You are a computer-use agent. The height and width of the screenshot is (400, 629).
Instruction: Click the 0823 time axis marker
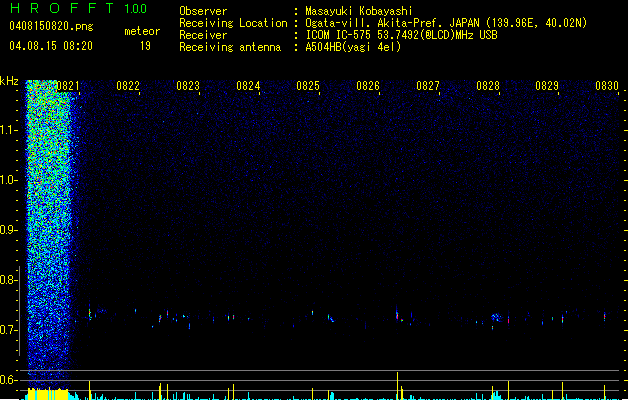188,86
